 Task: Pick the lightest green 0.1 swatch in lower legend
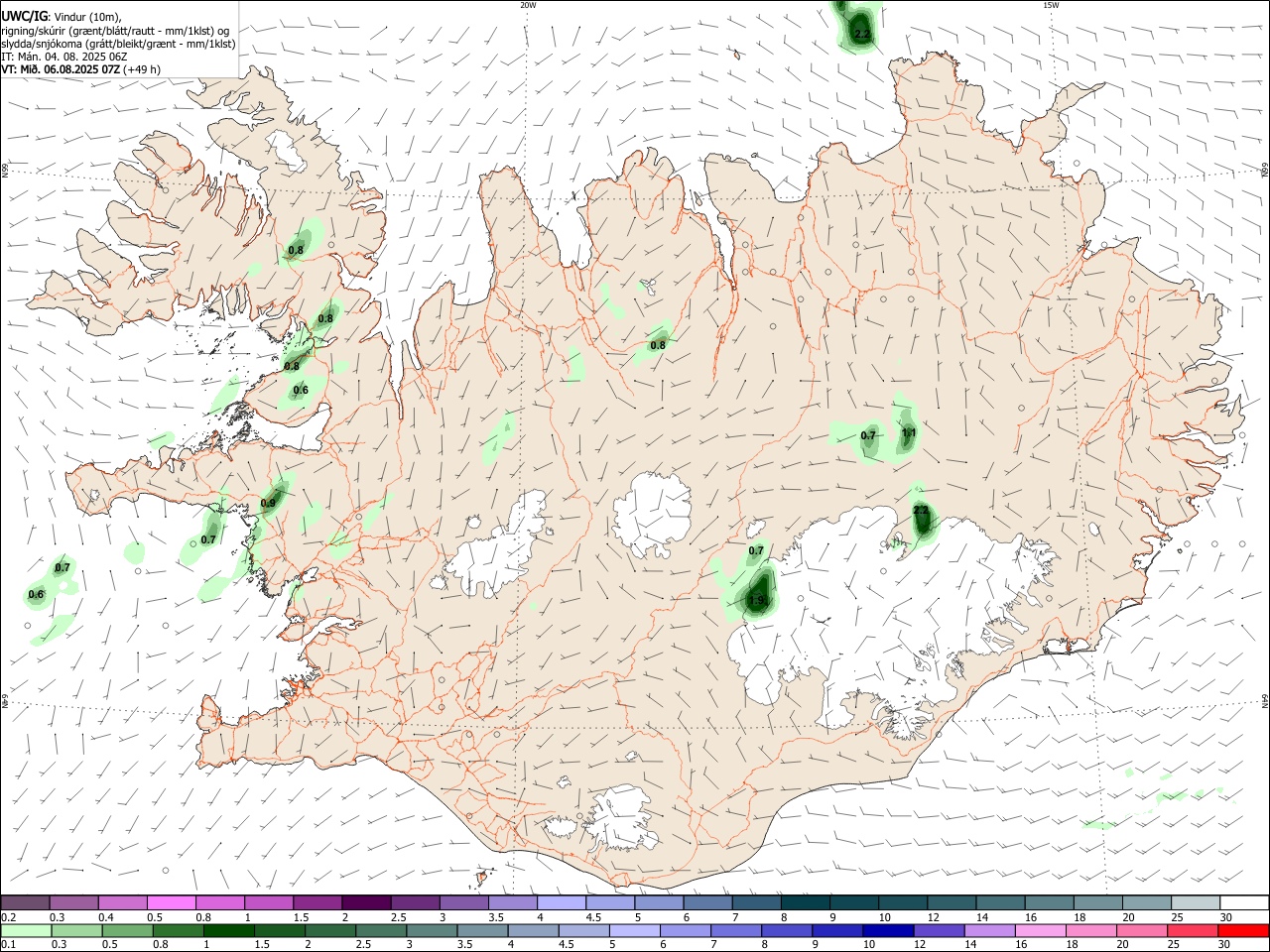[25, 931]
